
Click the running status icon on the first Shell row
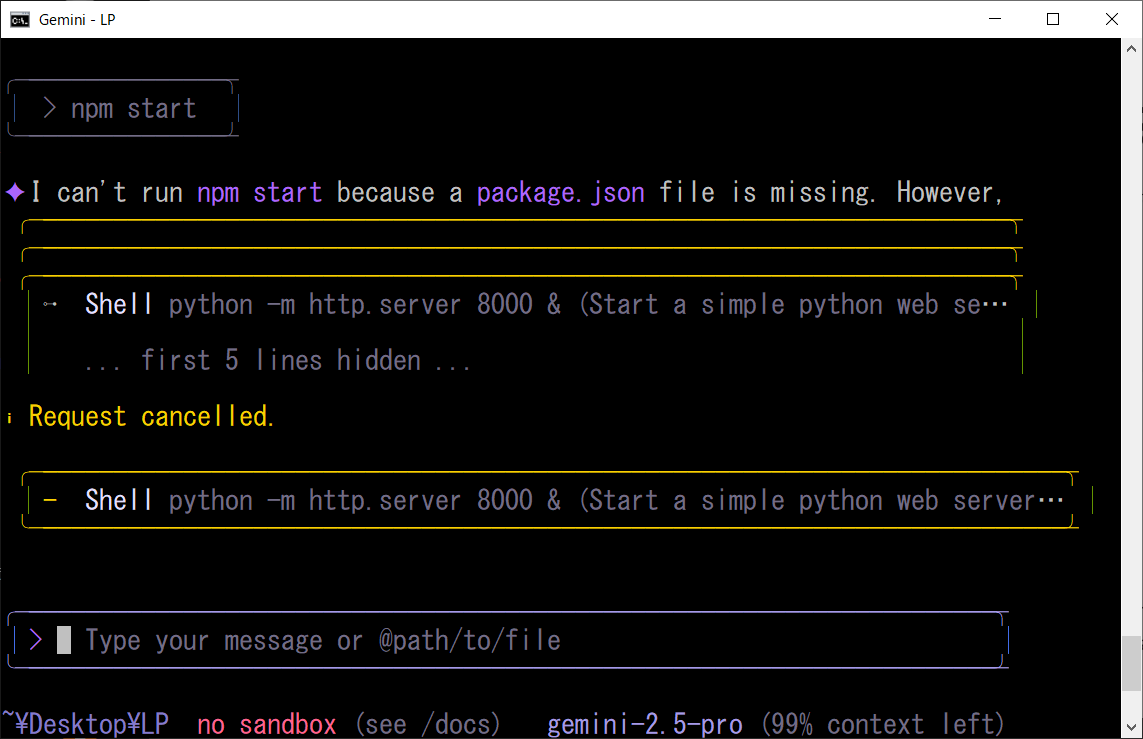point(50,304)
